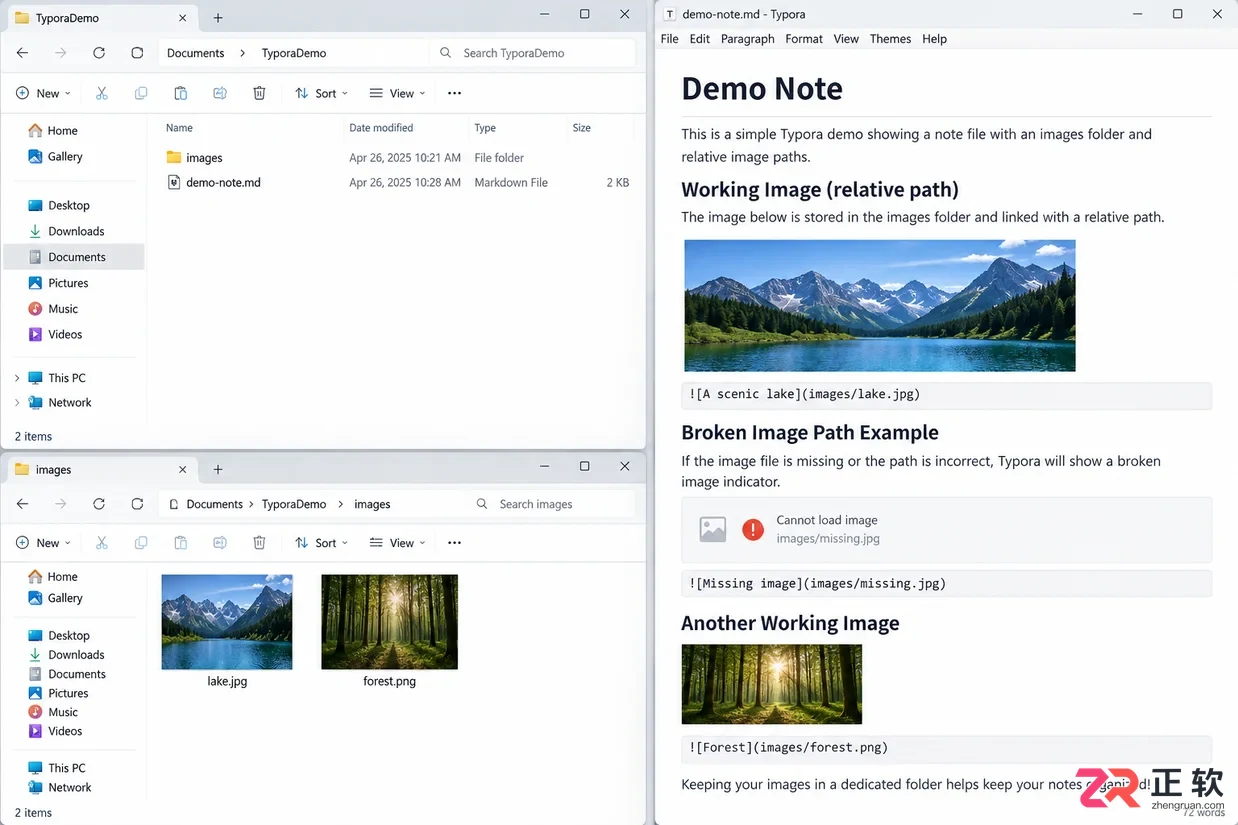Click the Share icon in TyporaDemo toolbar
The image size is (1238, 825).
220,93
